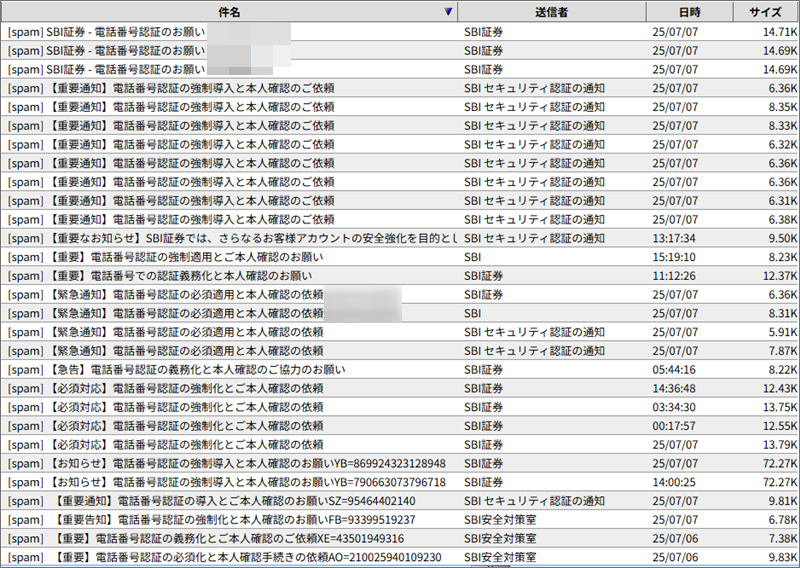Screen dimensions: 800x568
Task: Sort messages by the サイズ column header
Action: click(766, 12)
